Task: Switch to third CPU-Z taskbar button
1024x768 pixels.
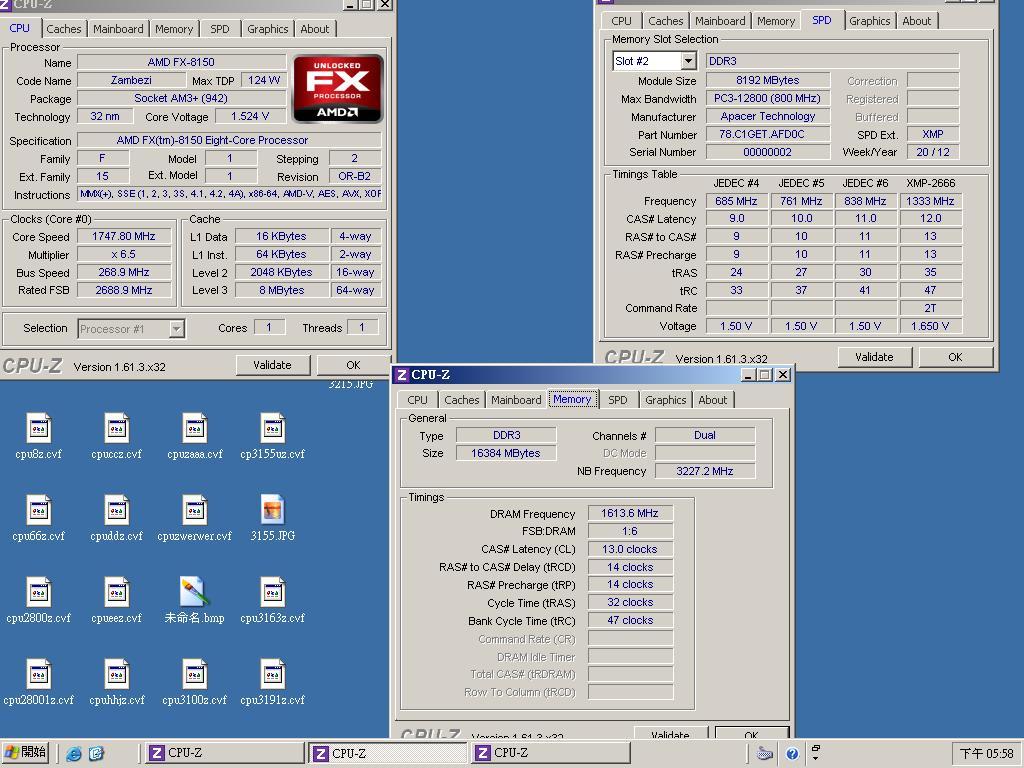Action: [x=551, y=752]
